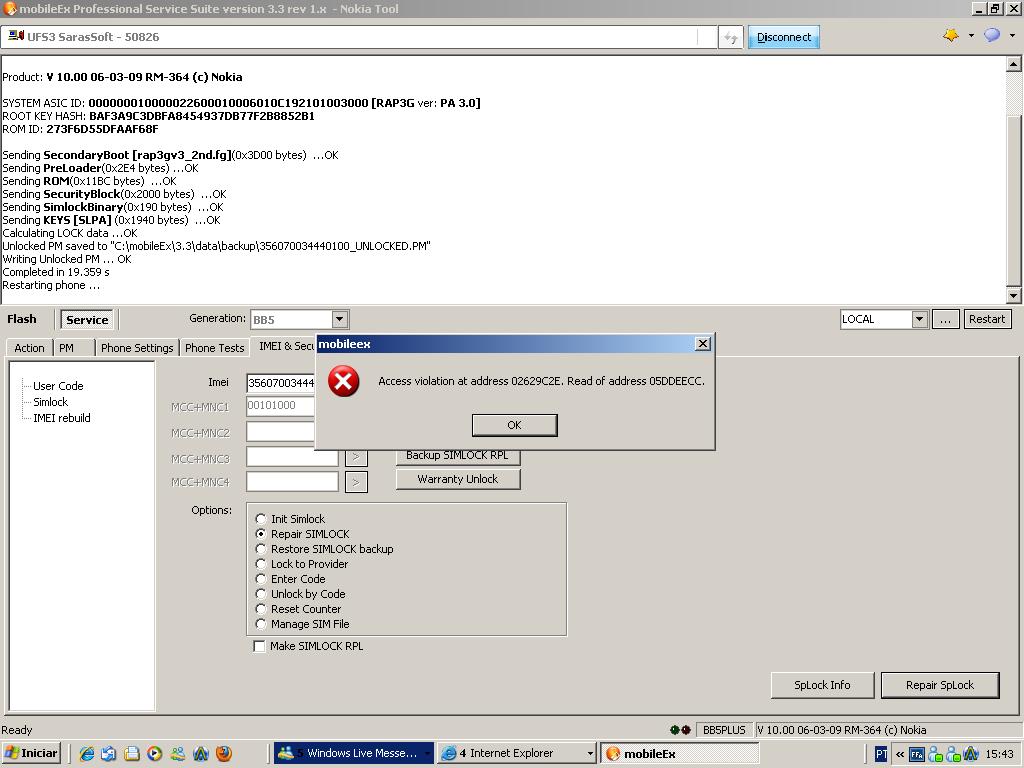1024x768 pixels.
Task: Select User Code in the tree
Action: click(58, 386)
